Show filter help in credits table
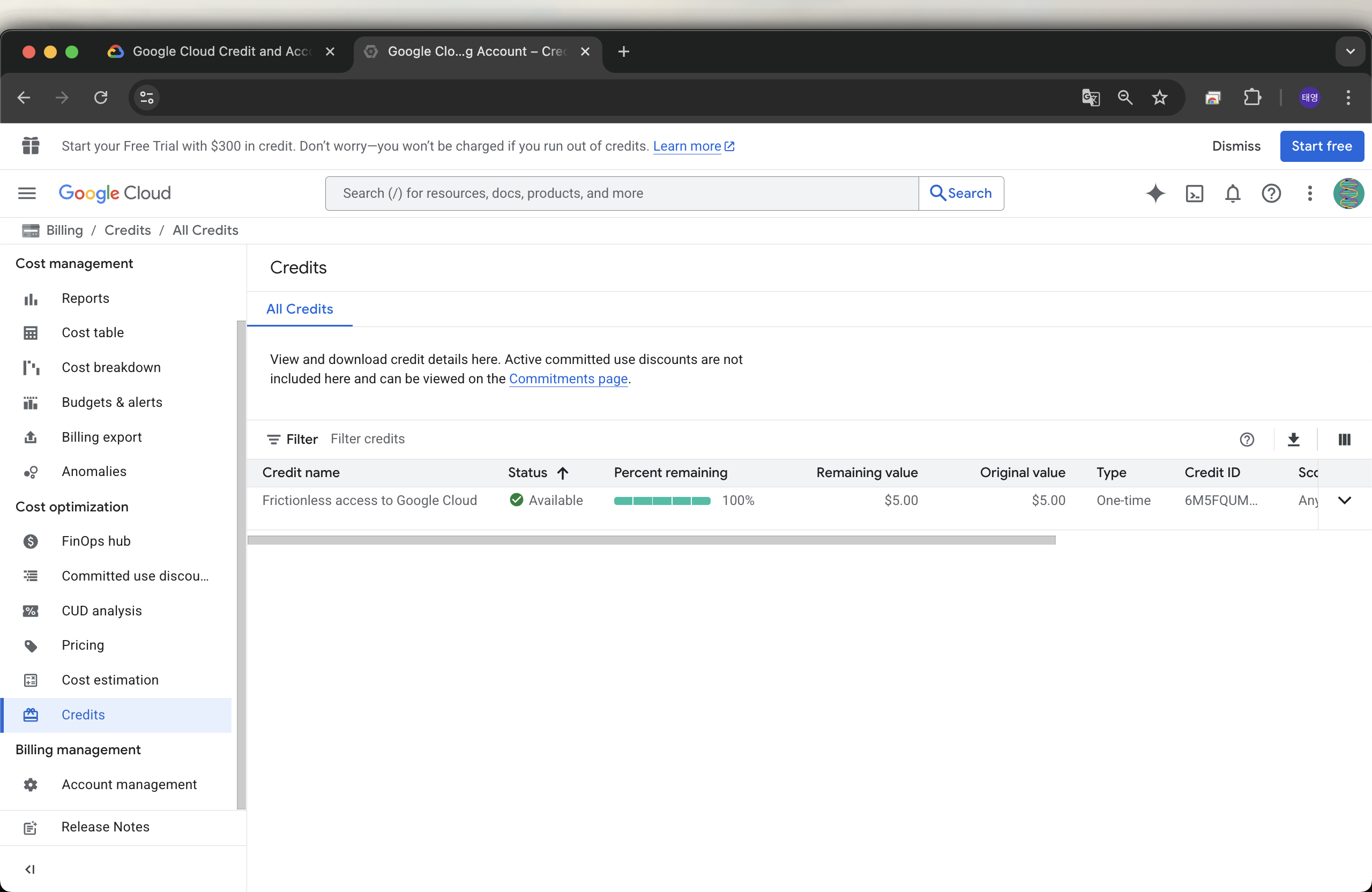Image resolution: width=1372 pixels, height=892 pixels. 1247,440
